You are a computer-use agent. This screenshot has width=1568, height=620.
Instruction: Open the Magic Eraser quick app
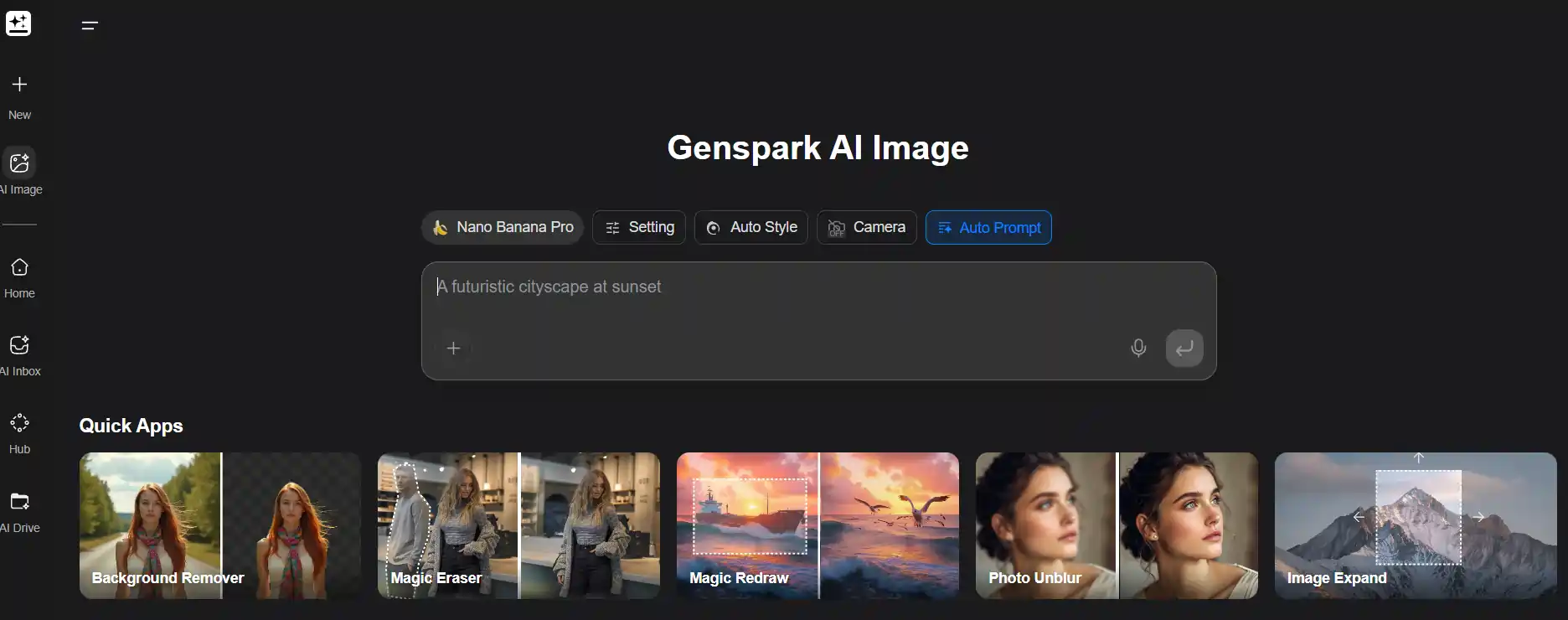[x=518, y=525]
